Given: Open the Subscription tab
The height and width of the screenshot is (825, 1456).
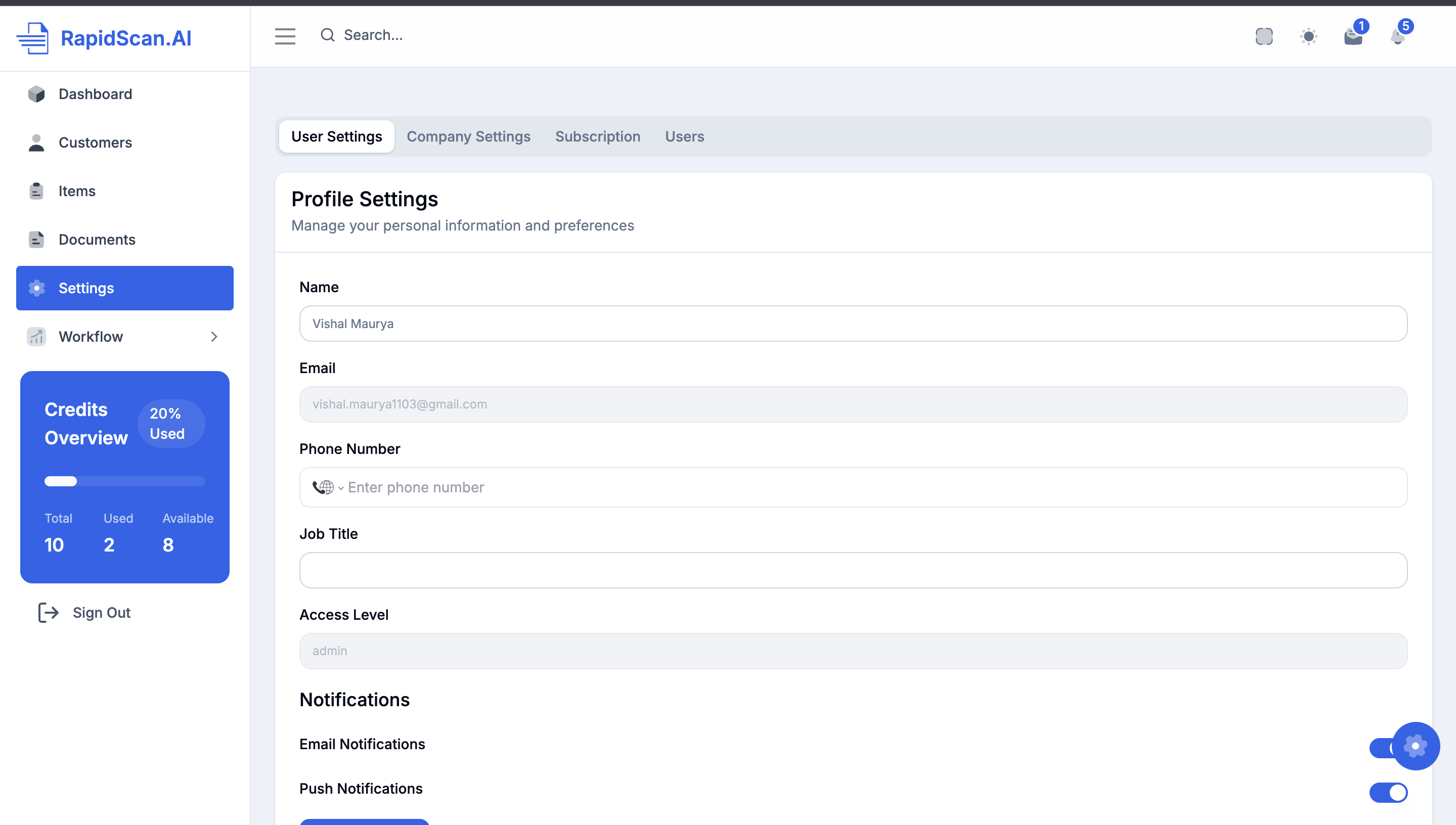Looking at the screenshot, I should click(x=597, y=136).
